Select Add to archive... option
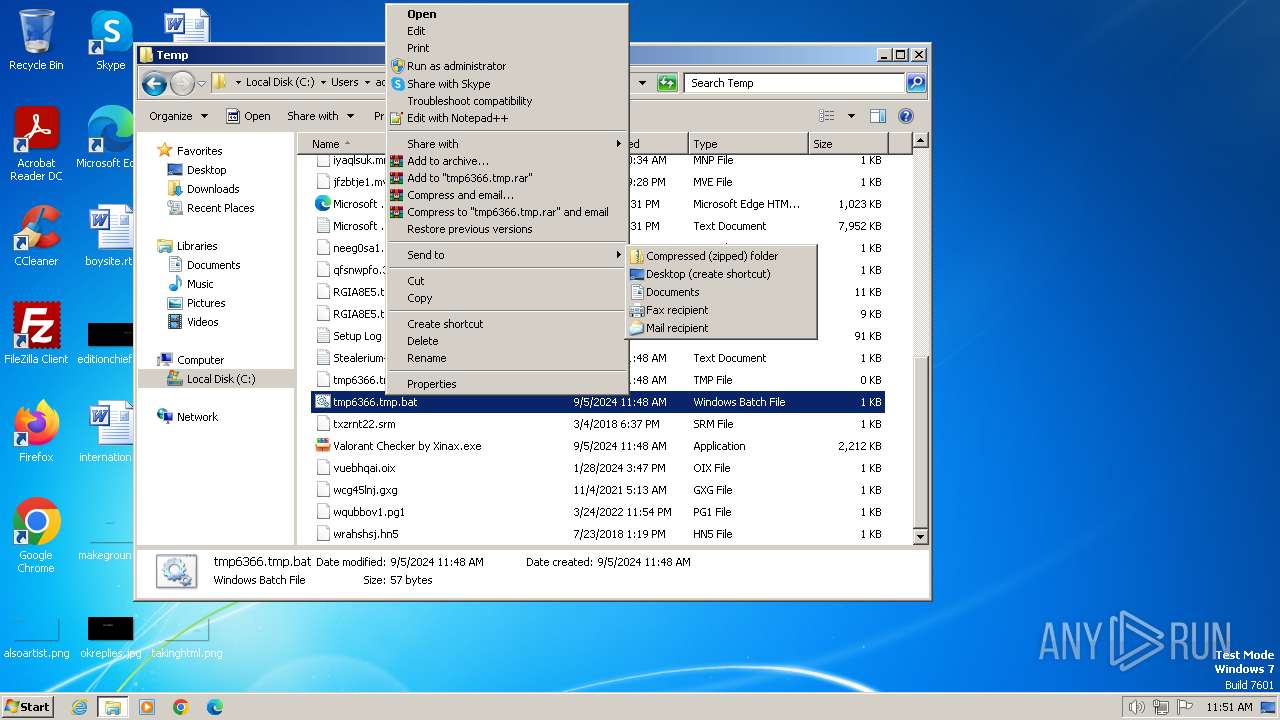This screenshot has height=720, width=1280. click(x=508, y=161)
